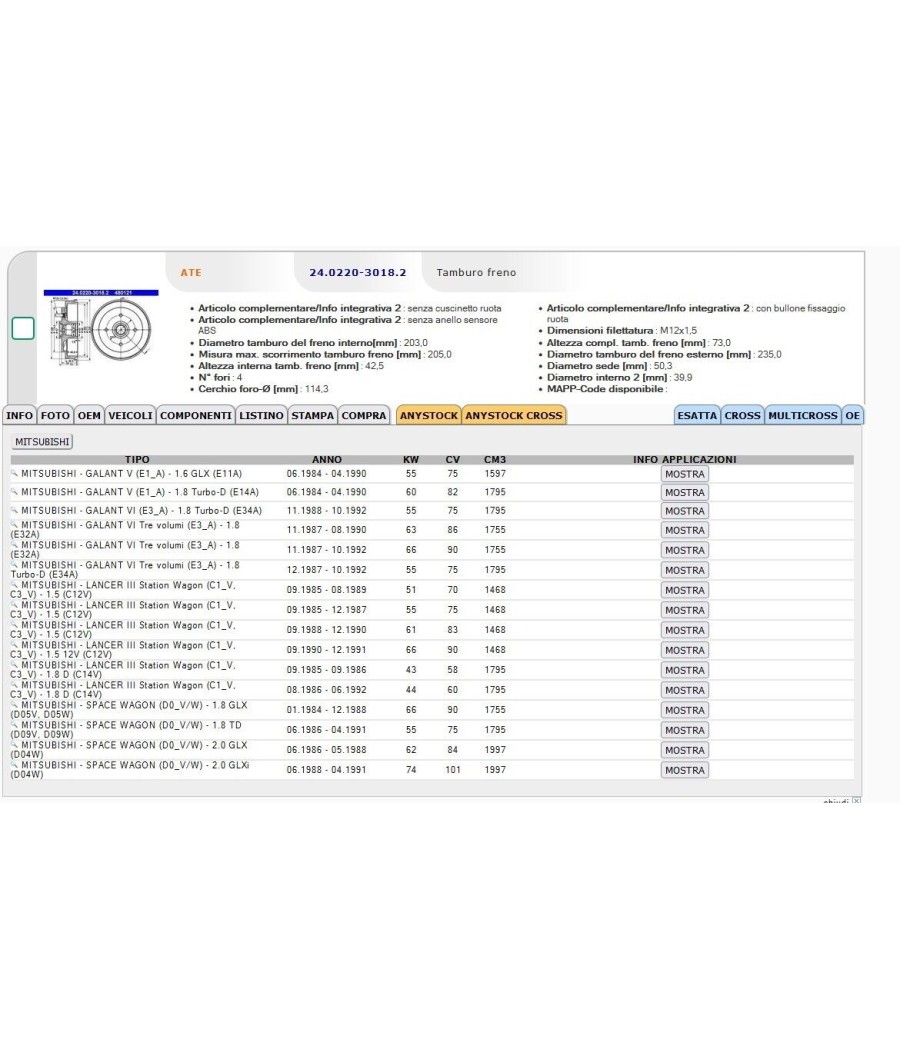Click the TIPO column header
Image resolution: width=900 pixels, height=1050 pixels.
pyautogui.click(x=137, y=459)
